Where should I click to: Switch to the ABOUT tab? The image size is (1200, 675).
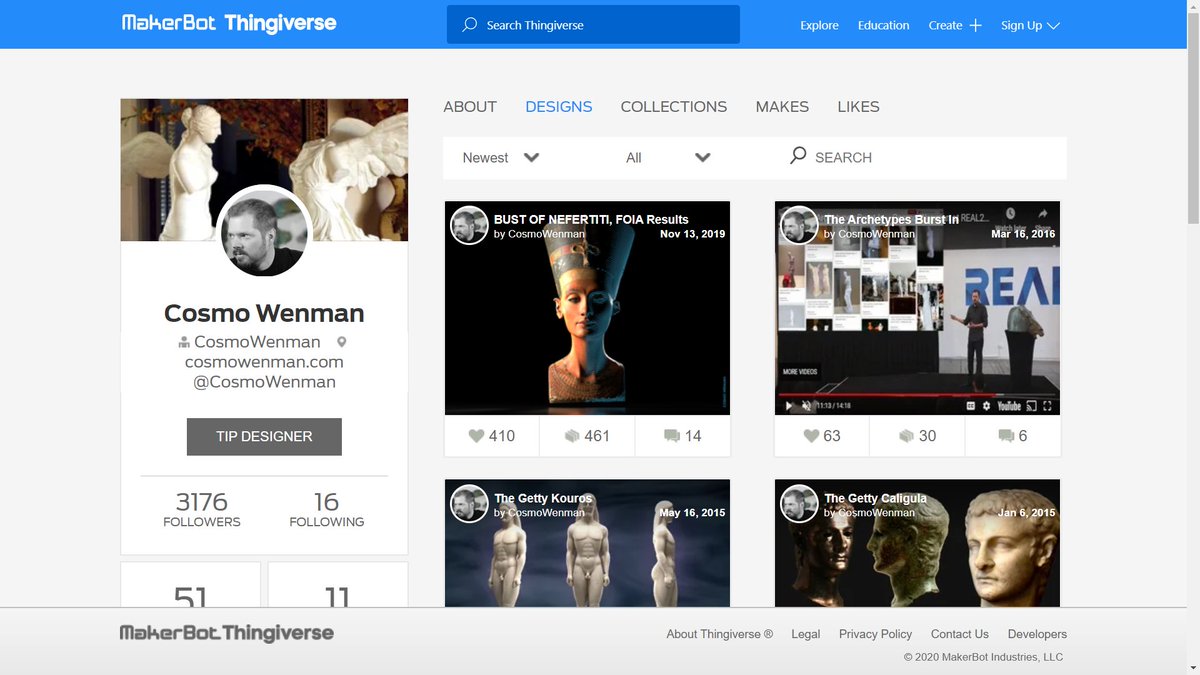pos(470,106)
